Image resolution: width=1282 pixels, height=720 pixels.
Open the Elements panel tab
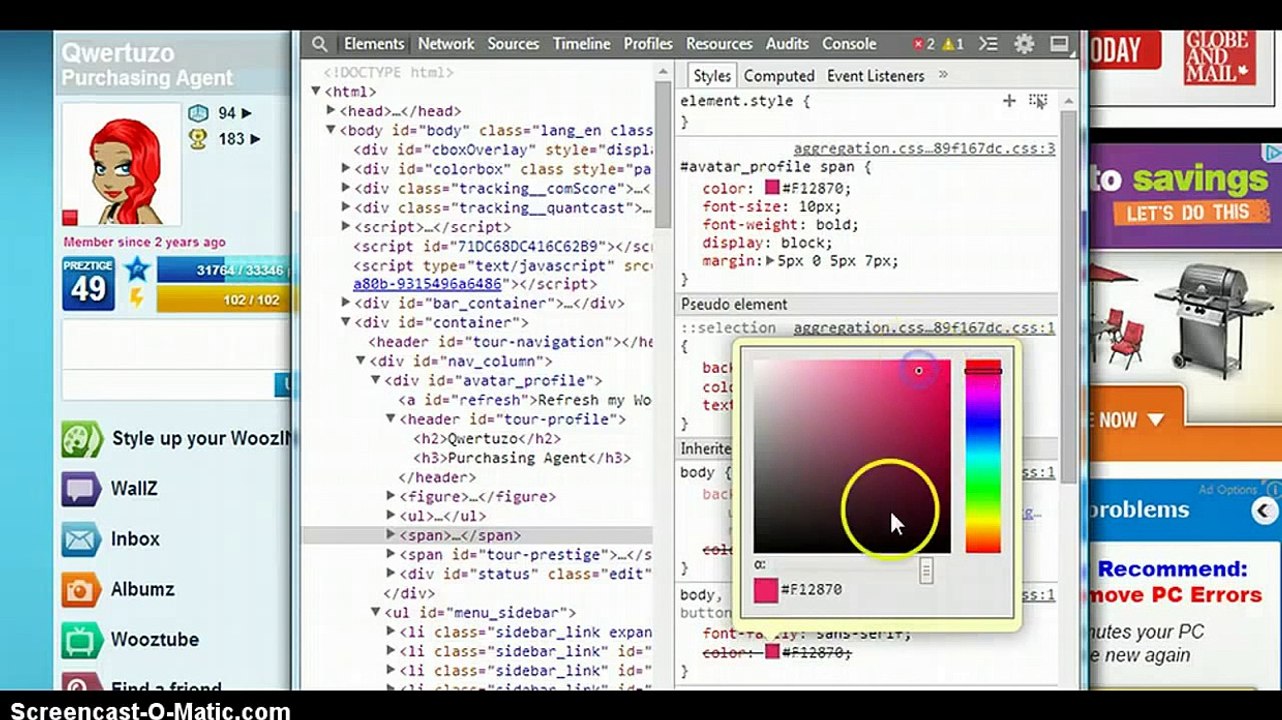pos(374,44)
